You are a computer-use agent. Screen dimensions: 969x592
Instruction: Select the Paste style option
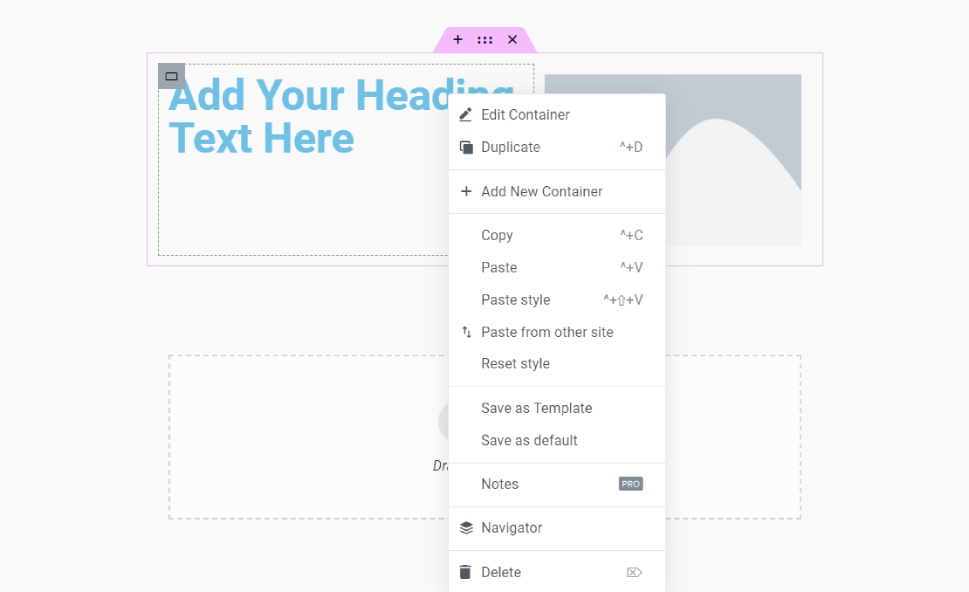click(x=515, y=299)
